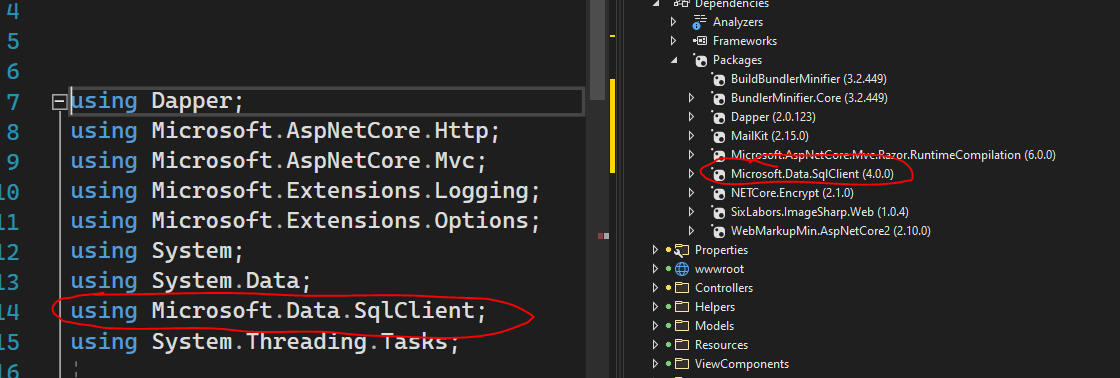Click the Models folder icon

pyautogui.click(x=683, y=326)
